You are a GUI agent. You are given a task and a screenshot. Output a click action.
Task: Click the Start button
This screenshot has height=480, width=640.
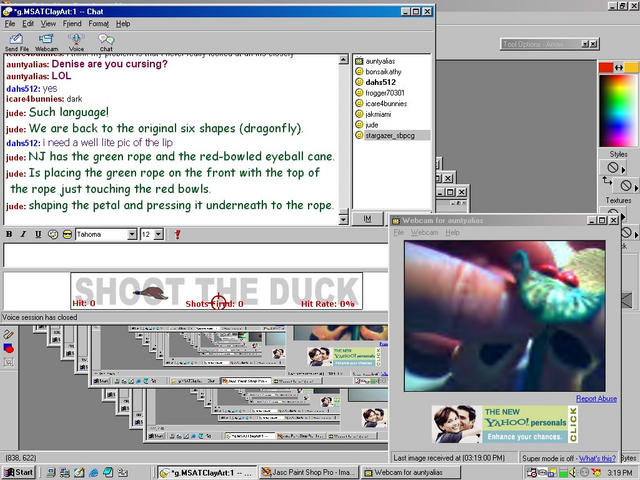[19, 472]
